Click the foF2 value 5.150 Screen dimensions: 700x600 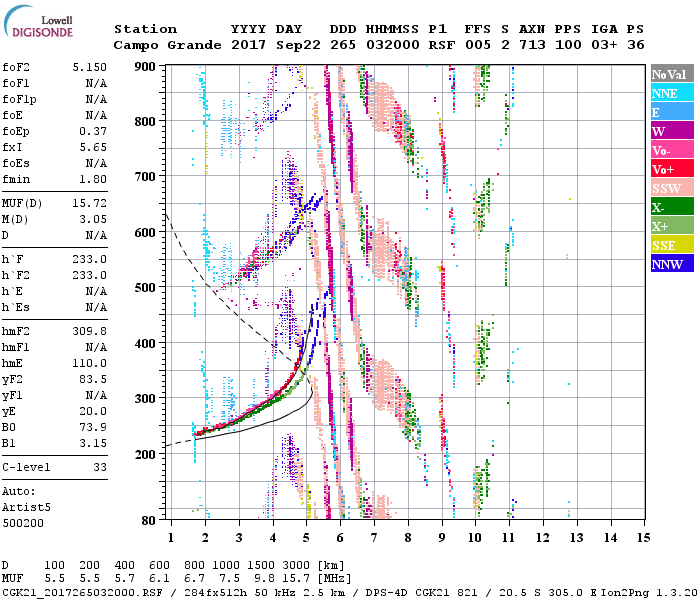coord(90,69)
